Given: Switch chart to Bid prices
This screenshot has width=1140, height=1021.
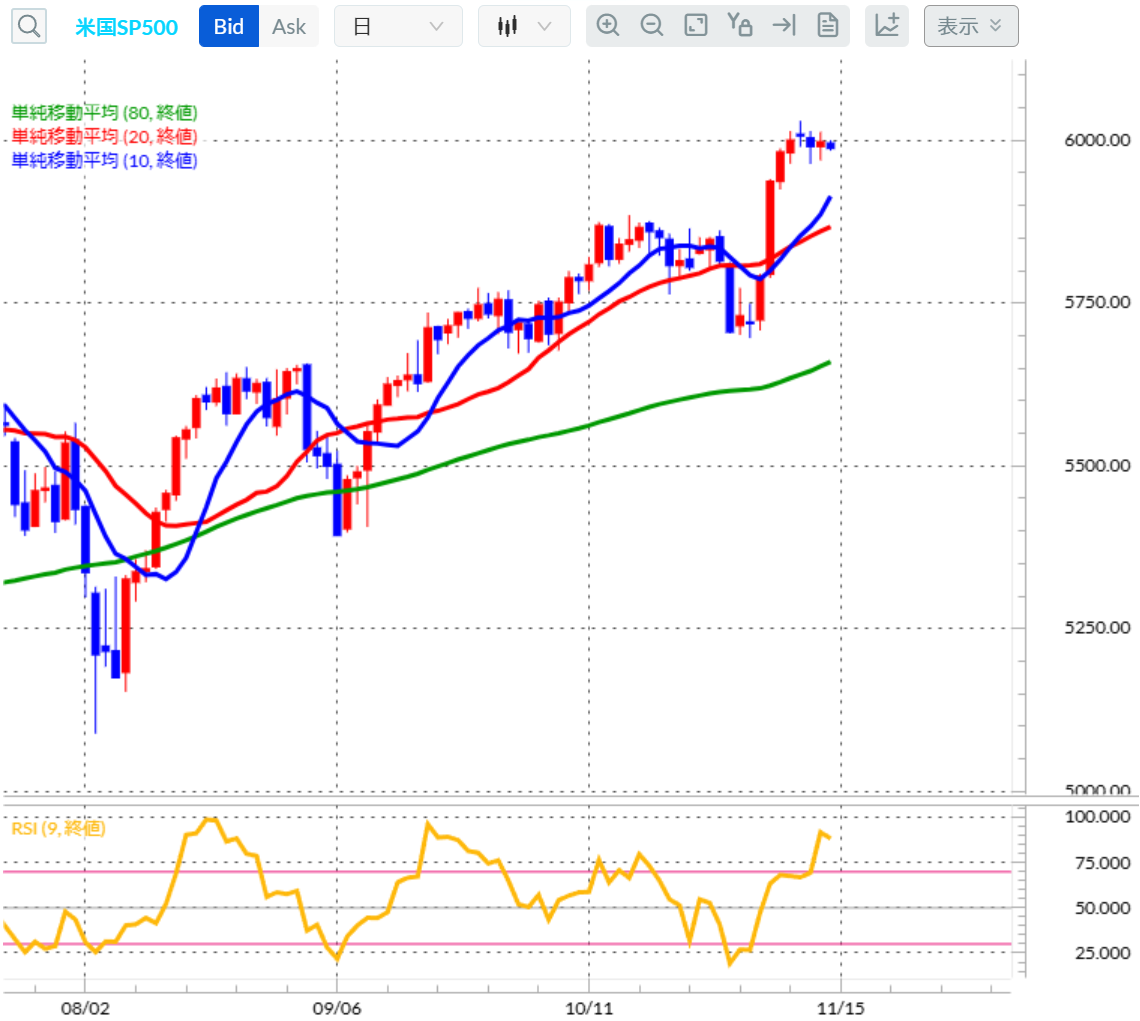Looking at the screenshot, I should [228, 26].
